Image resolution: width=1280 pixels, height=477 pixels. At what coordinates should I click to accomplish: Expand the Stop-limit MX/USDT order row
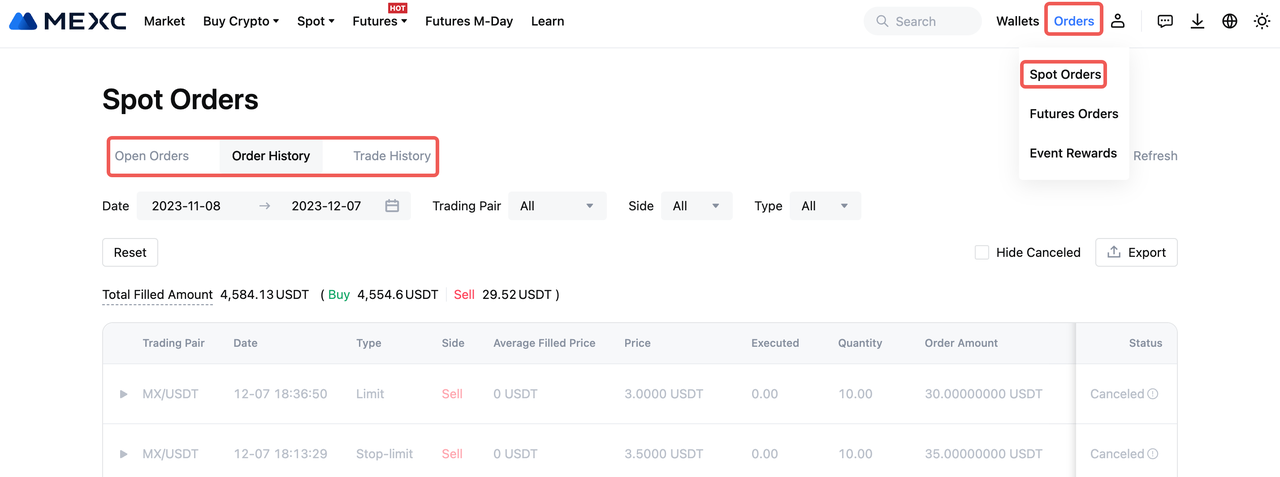(124, 454)
